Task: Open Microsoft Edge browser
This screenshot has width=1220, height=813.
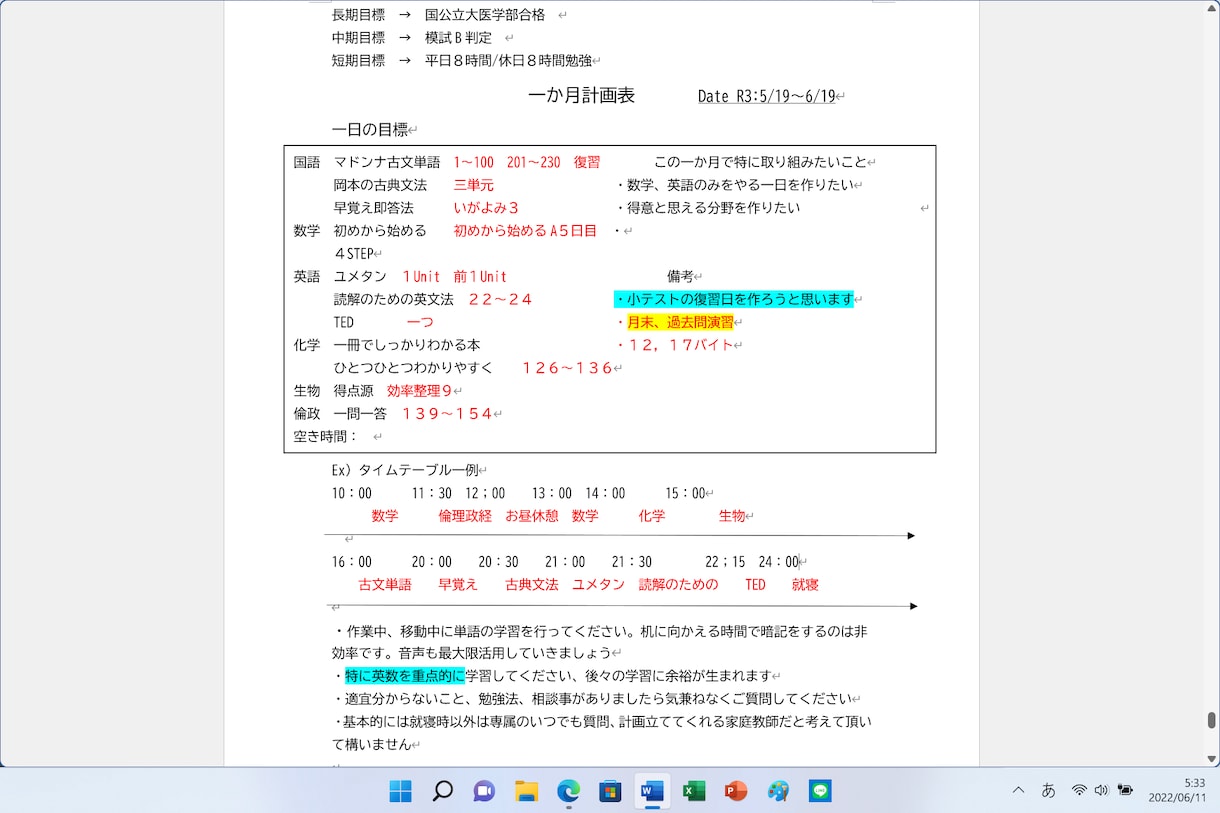Action: 568,791
